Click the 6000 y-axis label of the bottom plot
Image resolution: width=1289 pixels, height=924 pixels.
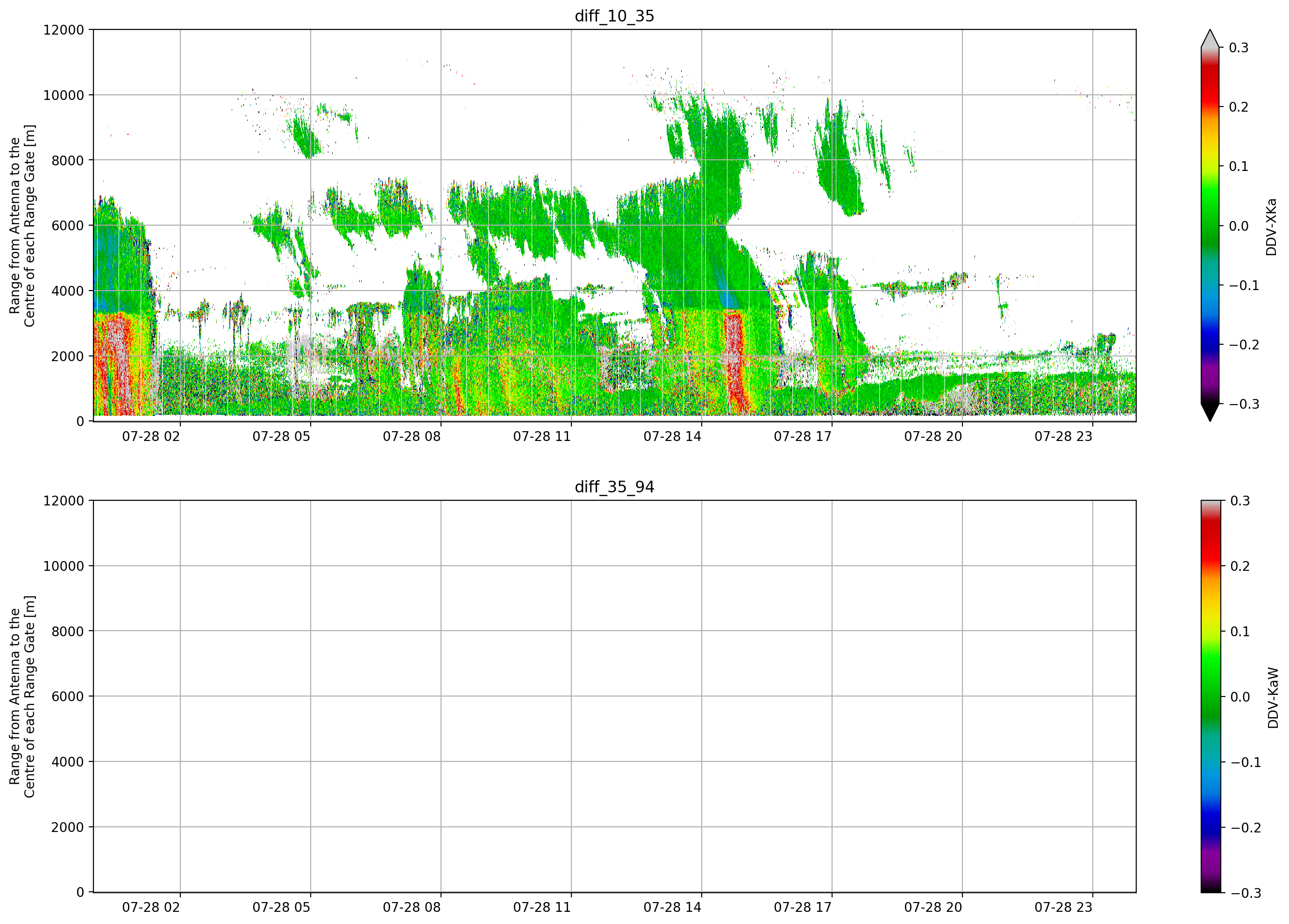(x=67, y=697)
